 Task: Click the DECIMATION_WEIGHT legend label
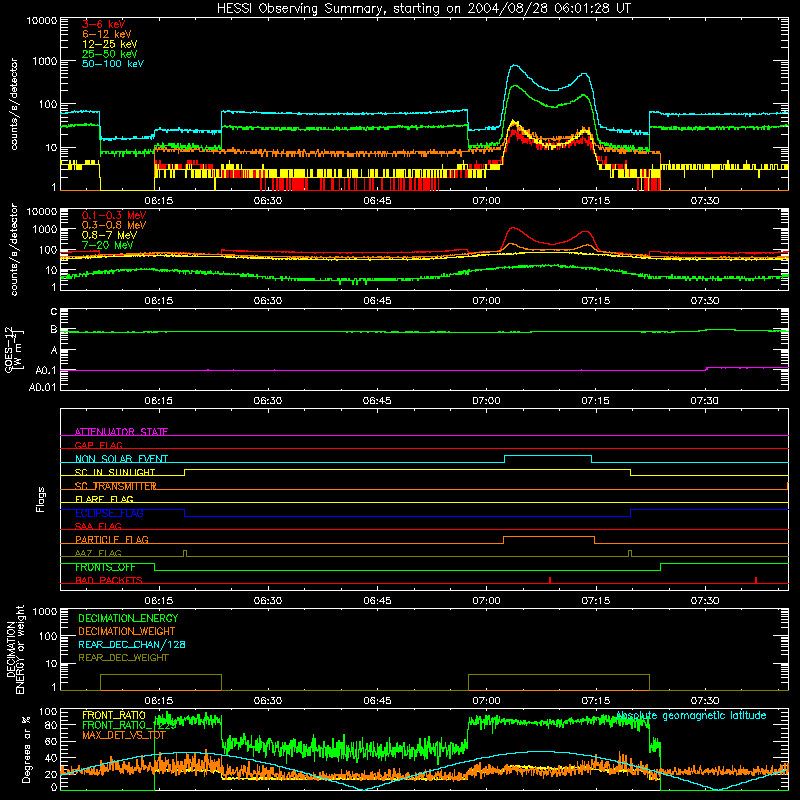tap(127, 631)
